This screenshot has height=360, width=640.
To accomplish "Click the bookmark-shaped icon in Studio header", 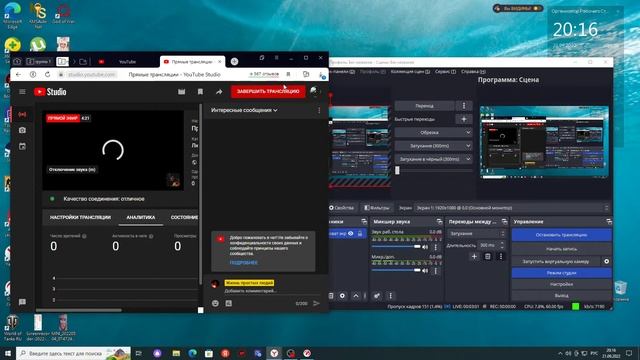I will [x=200, y=92].
